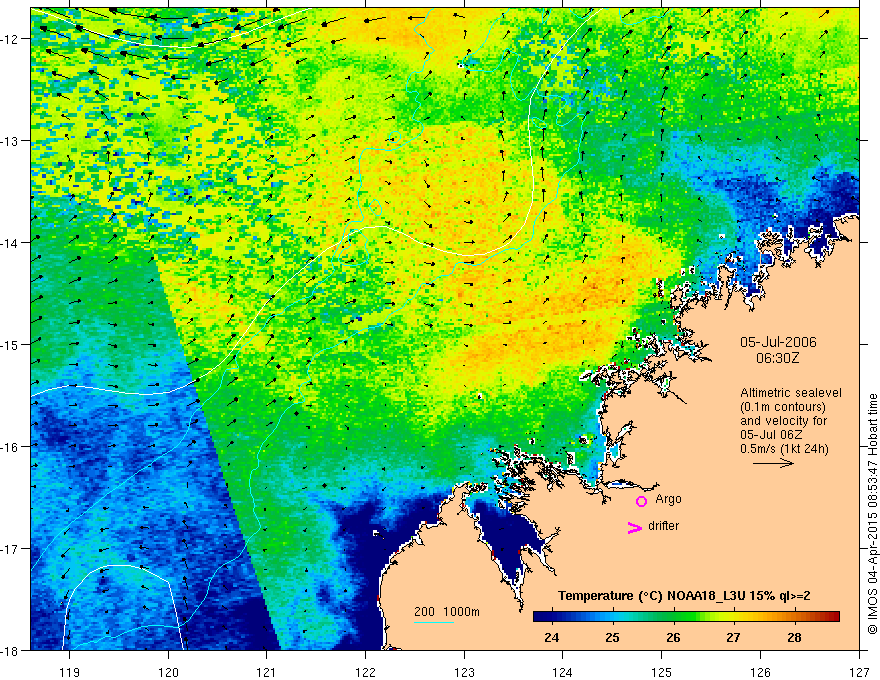Click the 124 longitude axis label
This screenshot has width=880, height=680.
(563, 672)
